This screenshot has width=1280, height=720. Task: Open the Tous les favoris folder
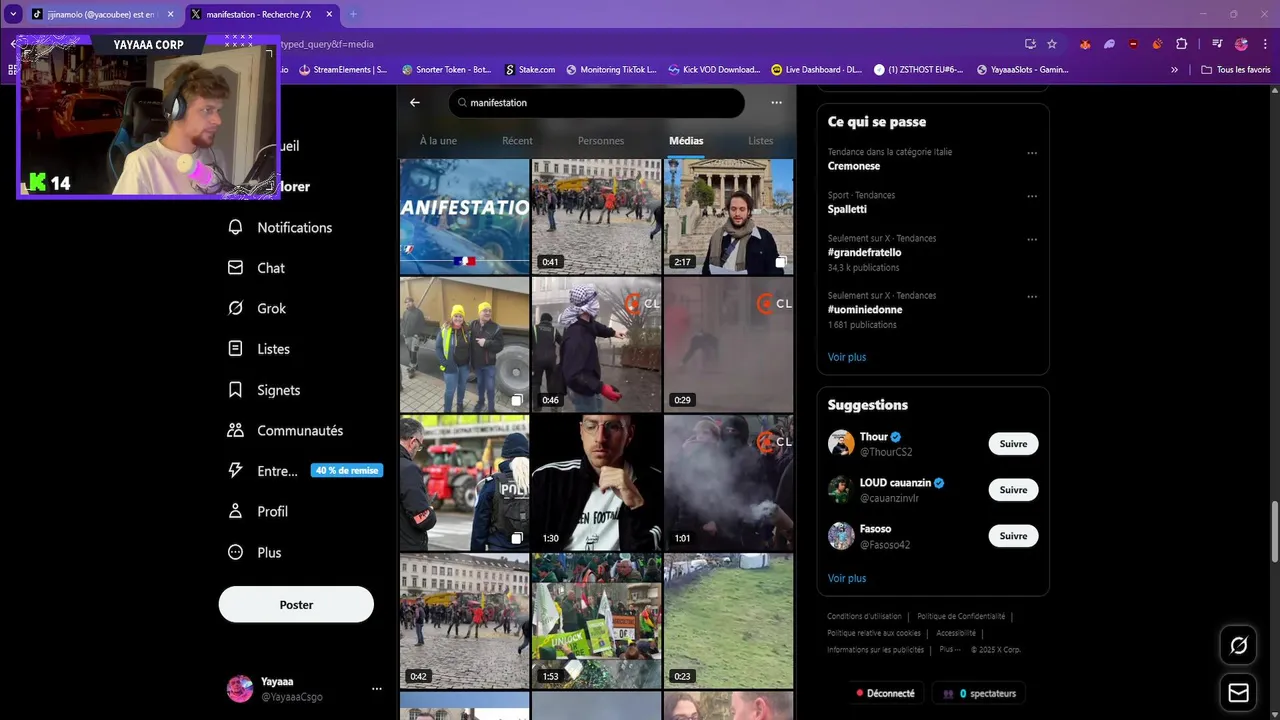click(1235, 70)
